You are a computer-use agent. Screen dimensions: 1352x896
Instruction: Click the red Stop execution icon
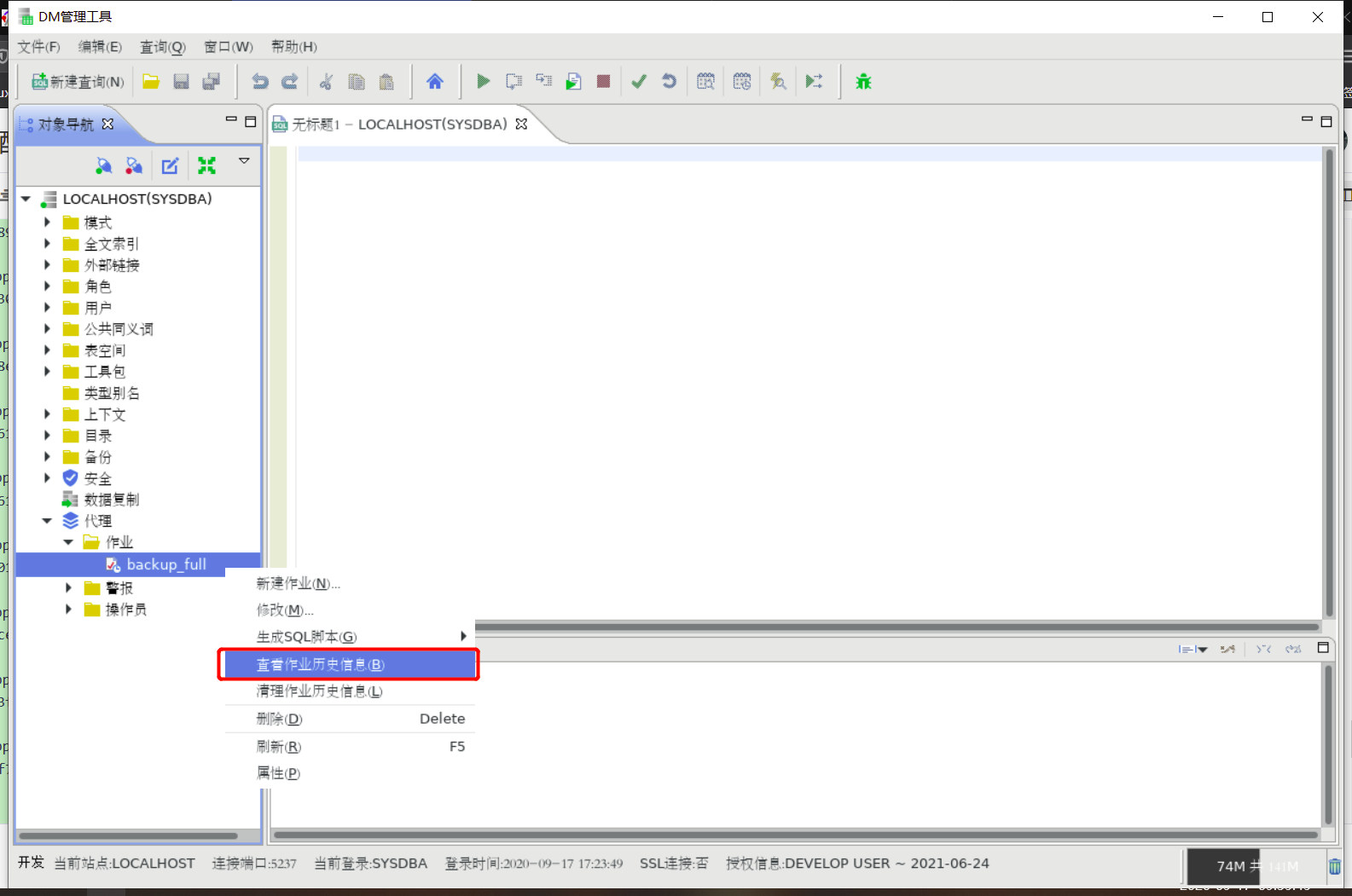pos(603,82)
